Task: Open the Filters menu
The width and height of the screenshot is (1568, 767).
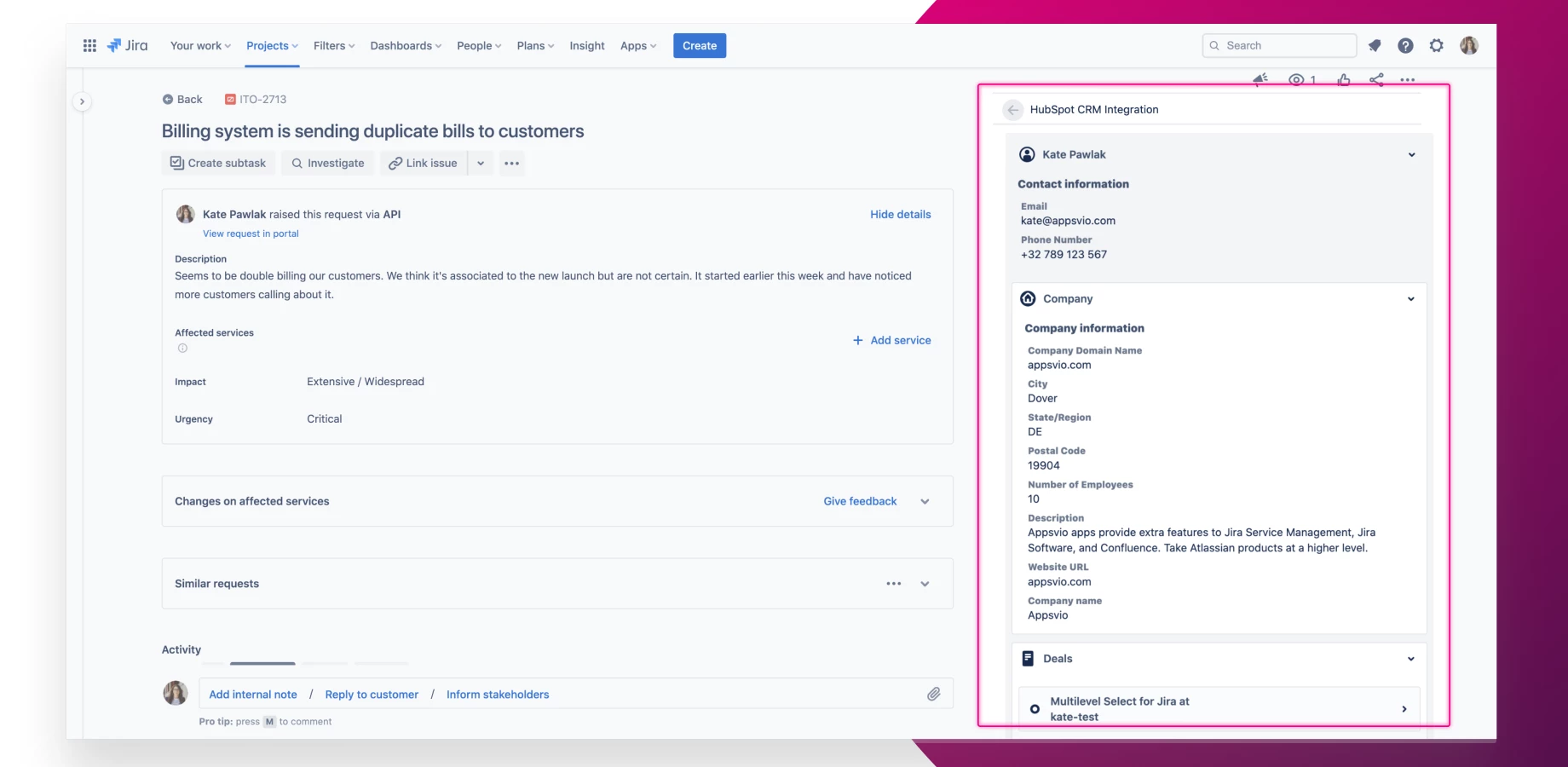Action: 334,46
